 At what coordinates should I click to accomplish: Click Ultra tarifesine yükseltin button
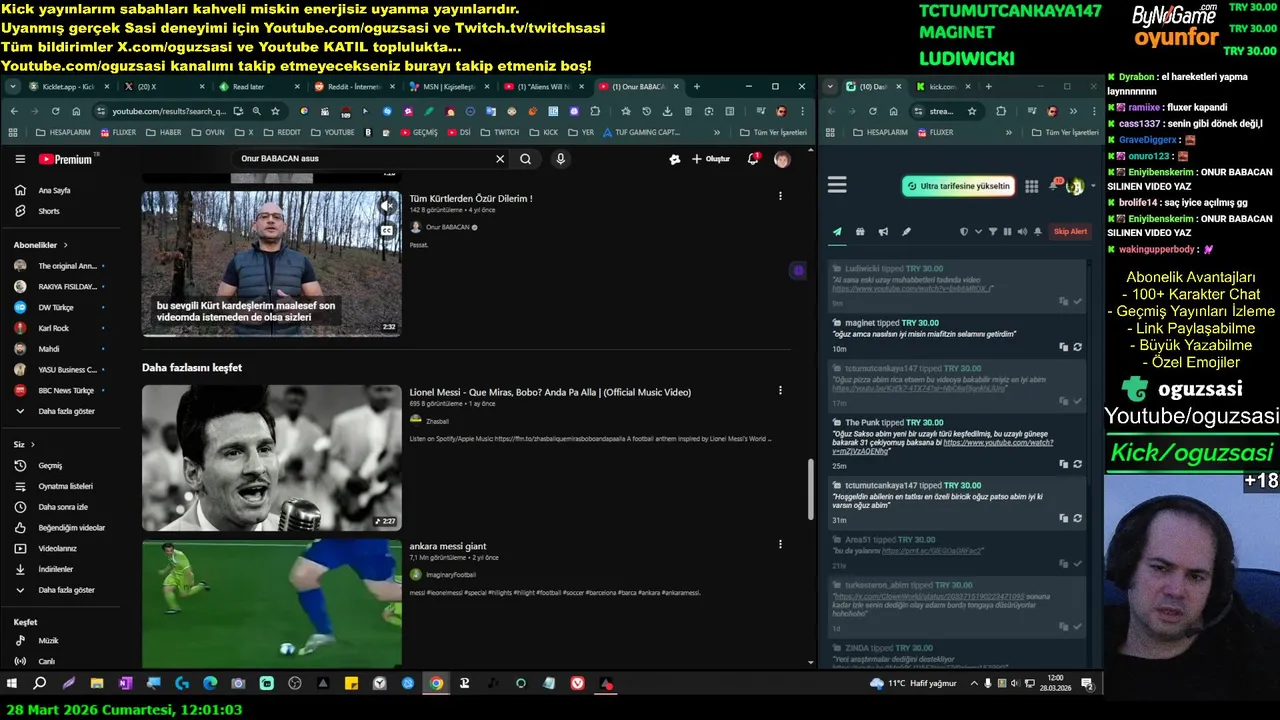point(958,186)
